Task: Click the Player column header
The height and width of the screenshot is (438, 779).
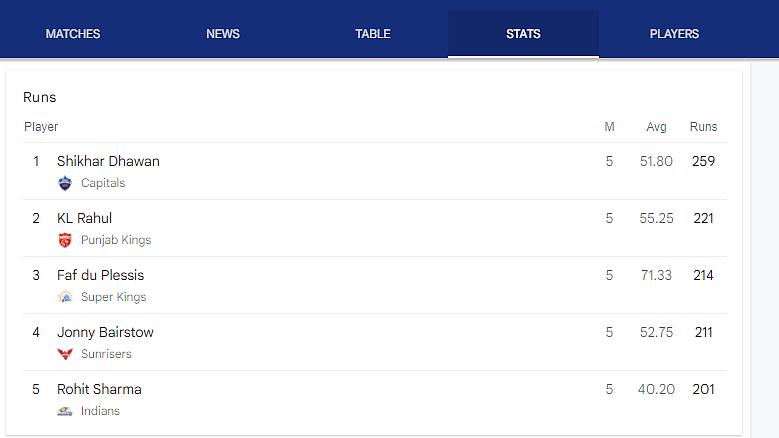Action: [x=41, y=127]
